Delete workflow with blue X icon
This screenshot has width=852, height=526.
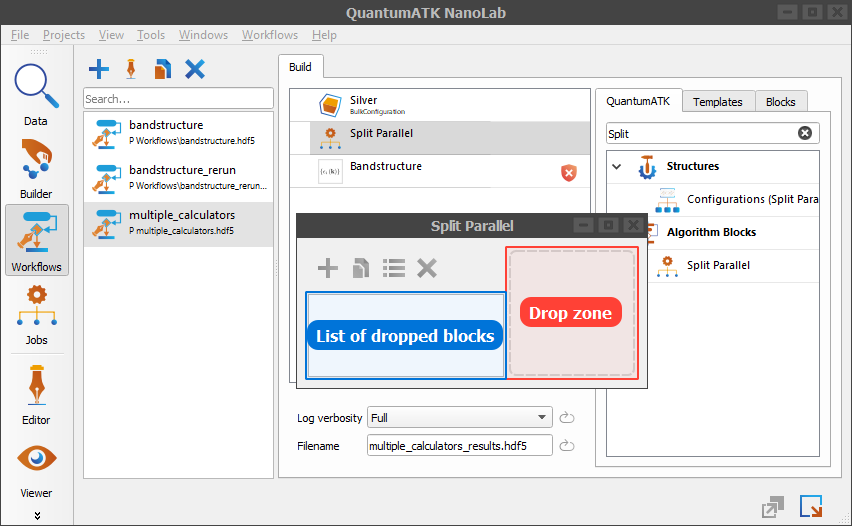click(195, 69)
